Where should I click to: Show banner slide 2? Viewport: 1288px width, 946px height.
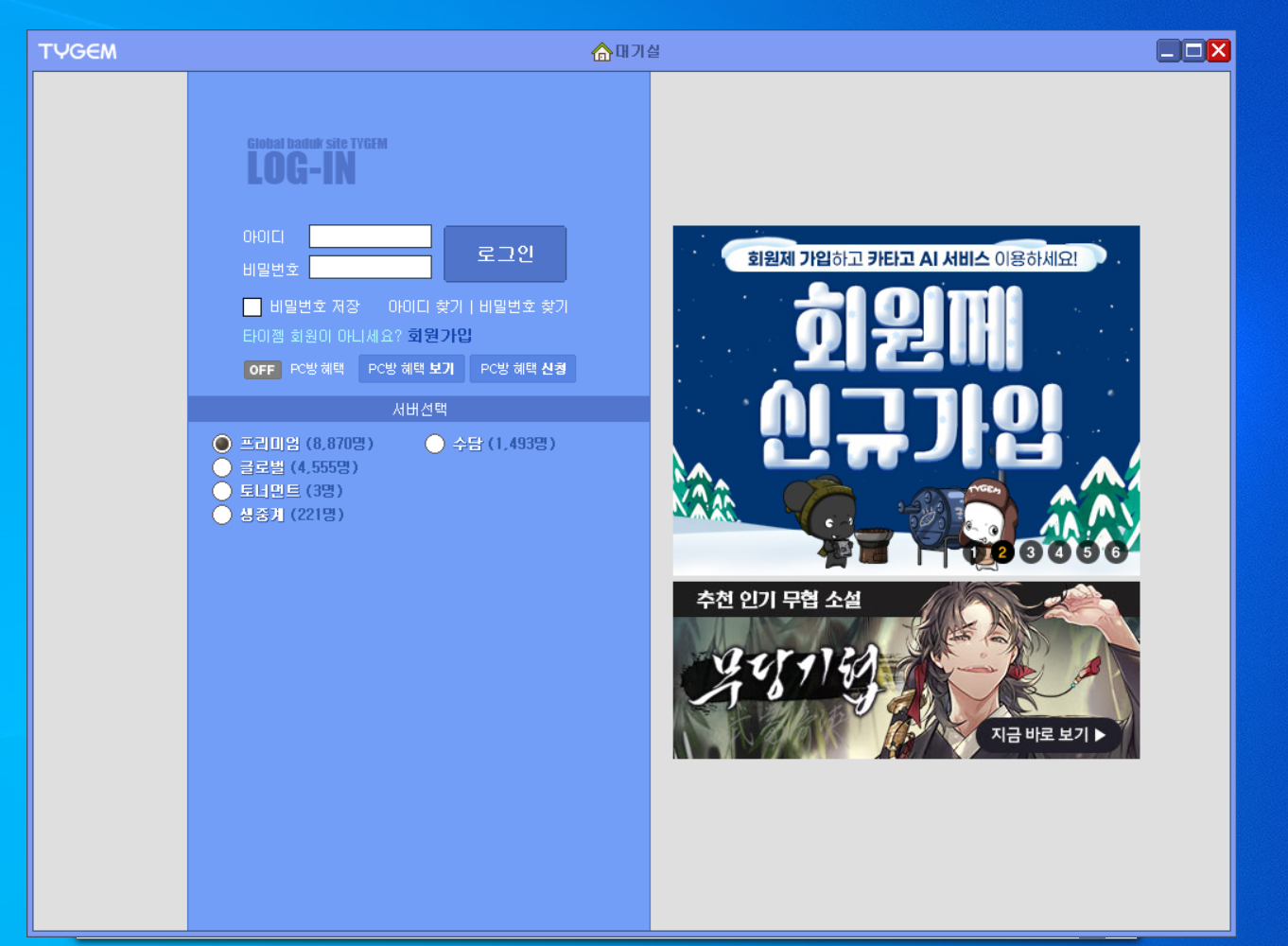click(x=1002, y=552)
